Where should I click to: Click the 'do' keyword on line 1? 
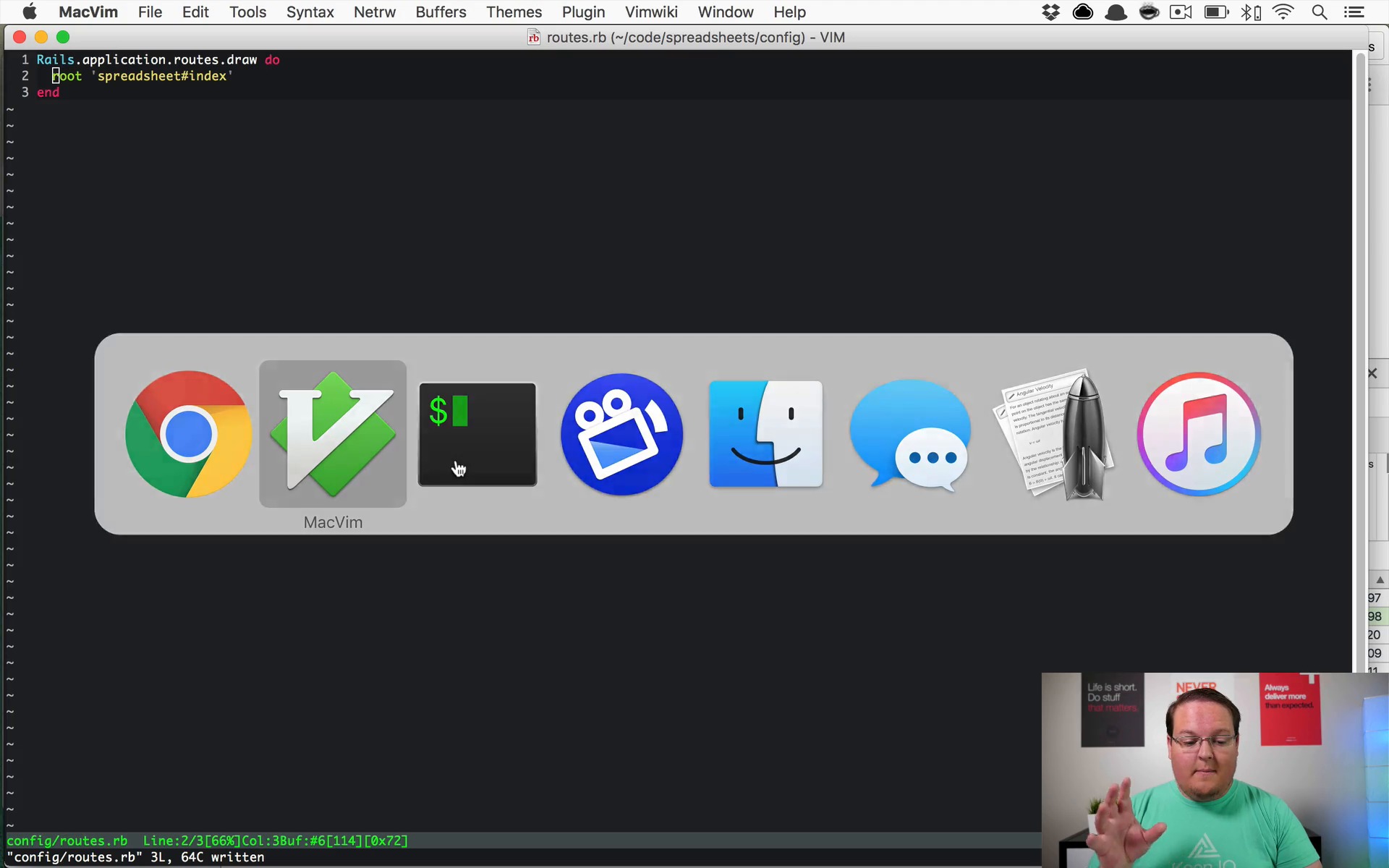[x=272, y=59]
